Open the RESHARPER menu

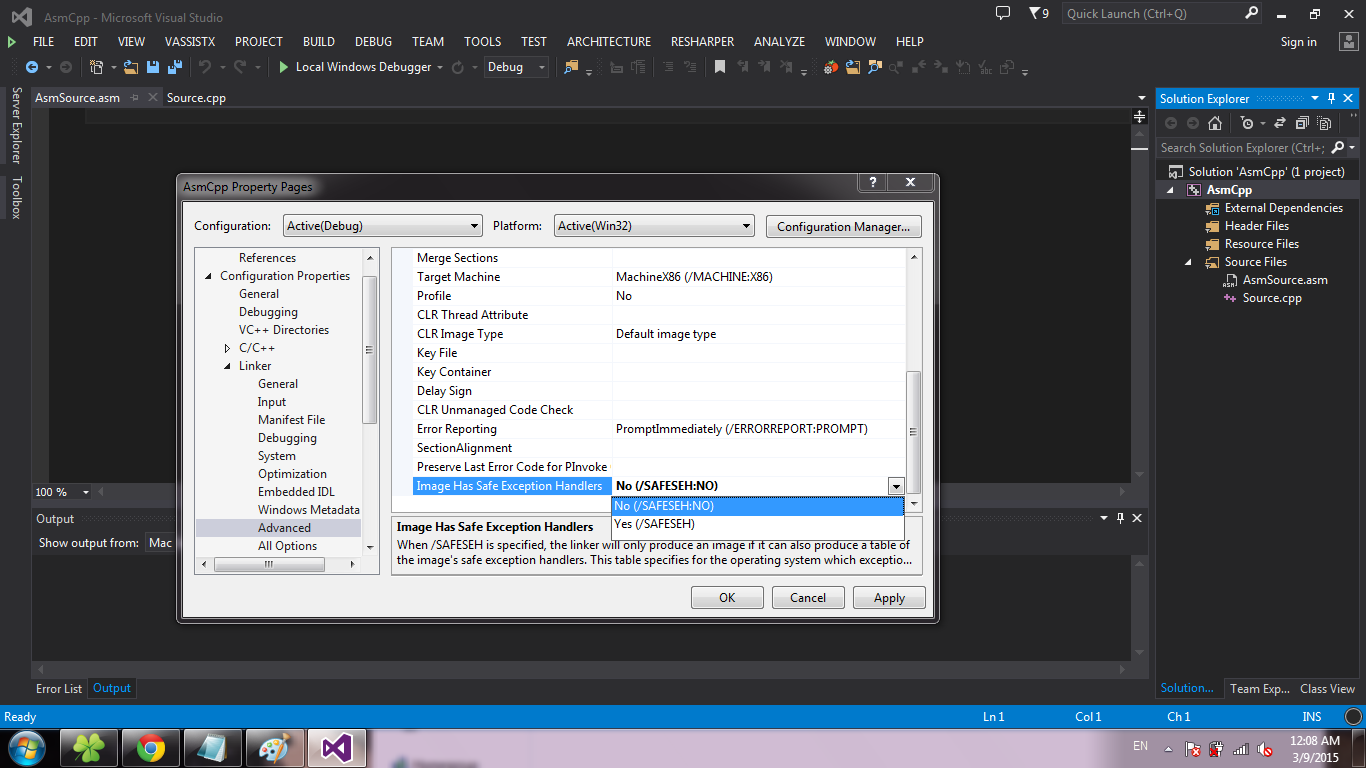pyautogui.click(x=702, y=42)
